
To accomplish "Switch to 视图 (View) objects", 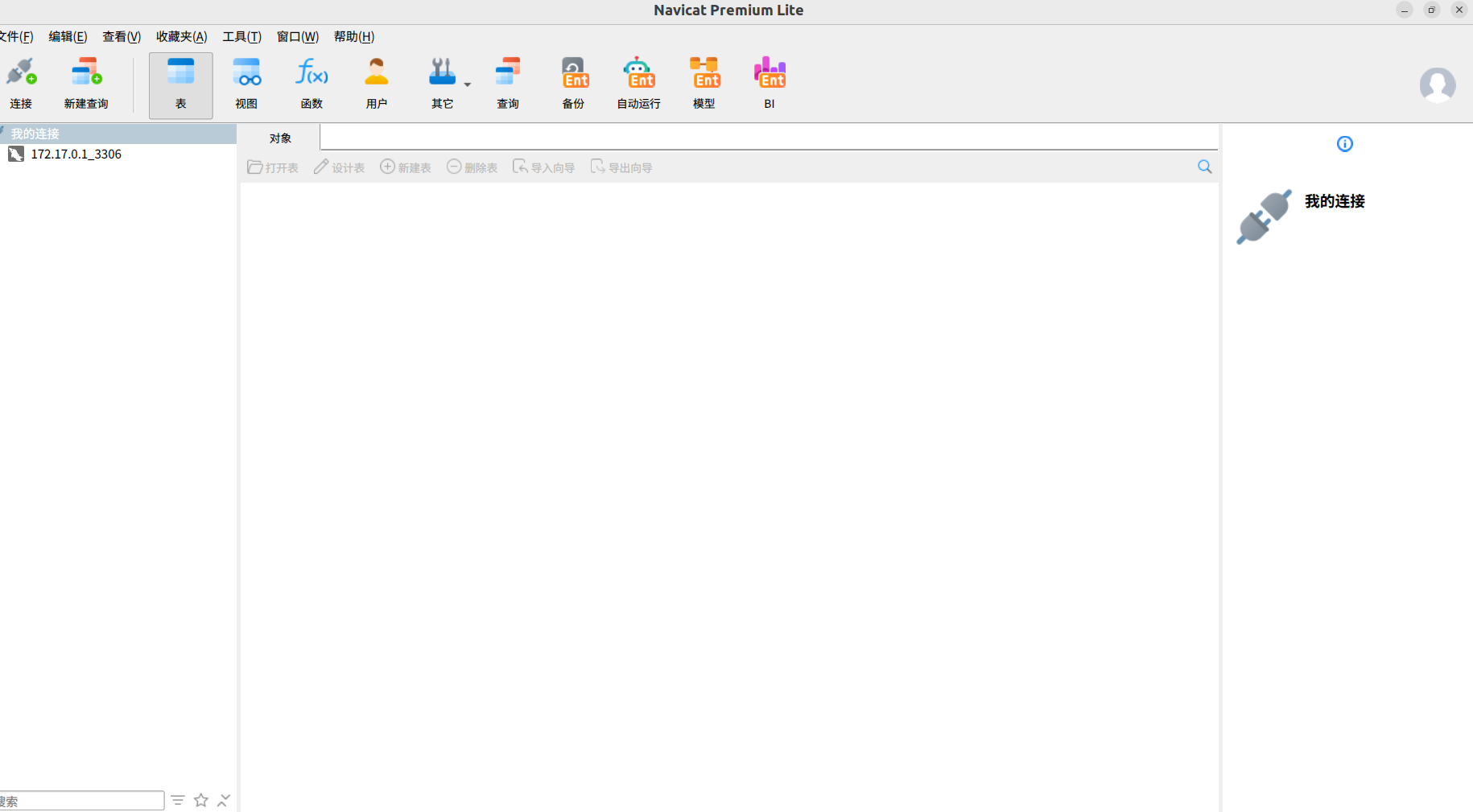I will point(246,84).
